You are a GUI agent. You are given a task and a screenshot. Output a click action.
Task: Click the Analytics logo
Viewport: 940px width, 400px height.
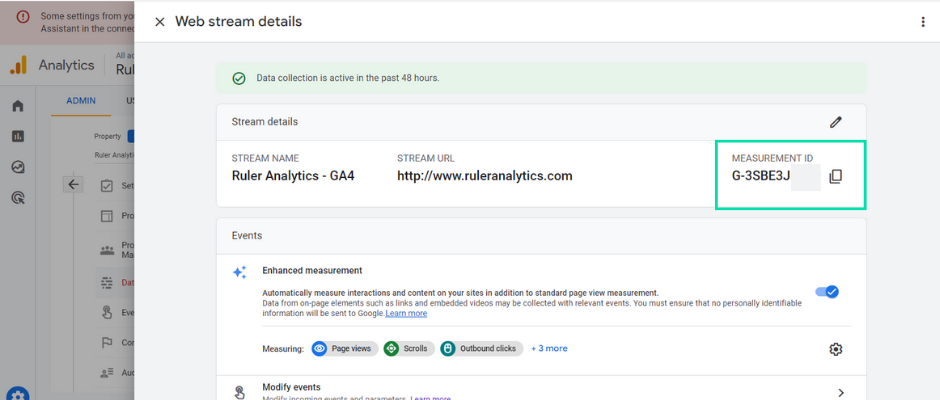click(18, 65)
